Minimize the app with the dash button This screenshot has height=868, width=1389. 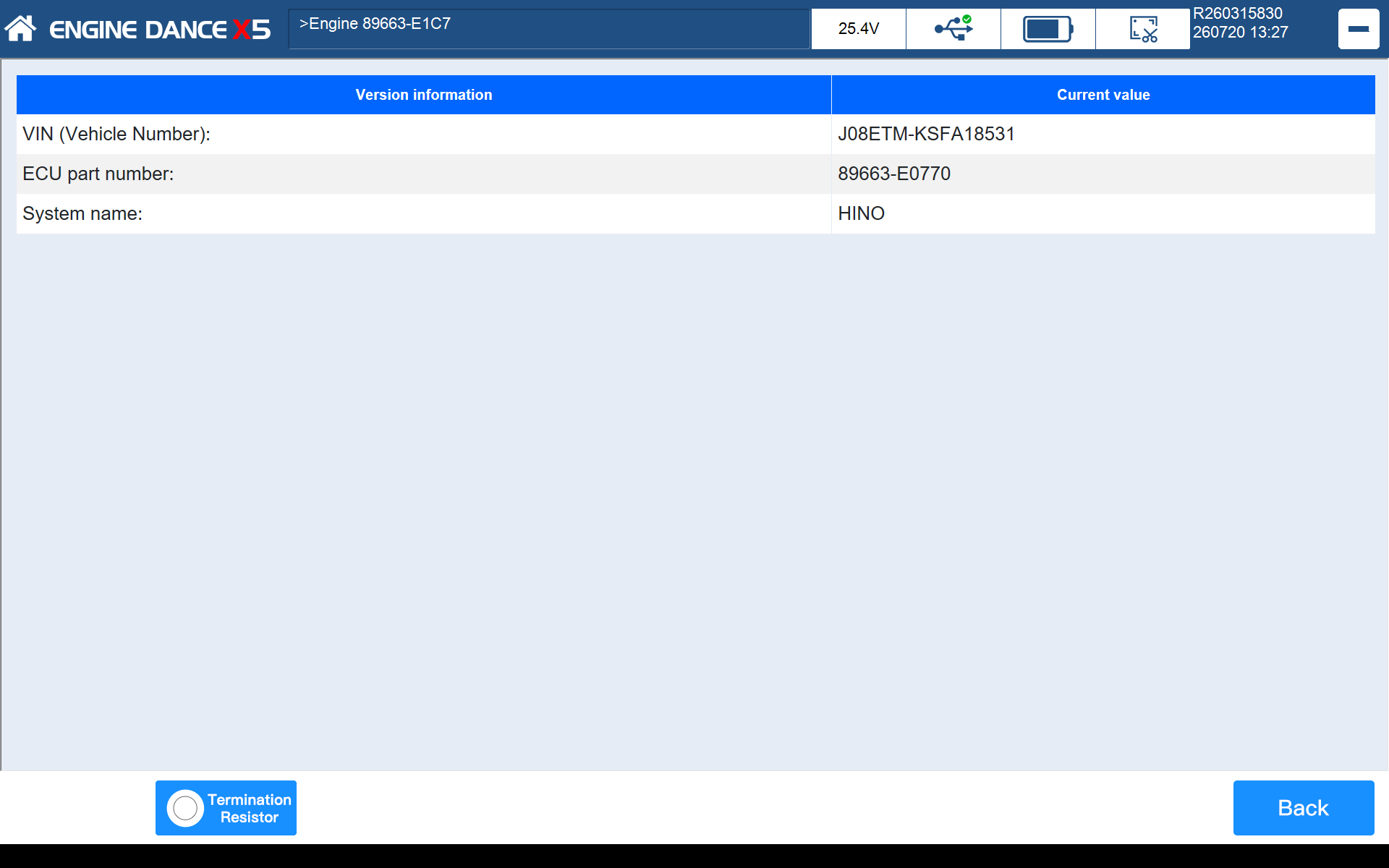click(x=1358, y=29)
